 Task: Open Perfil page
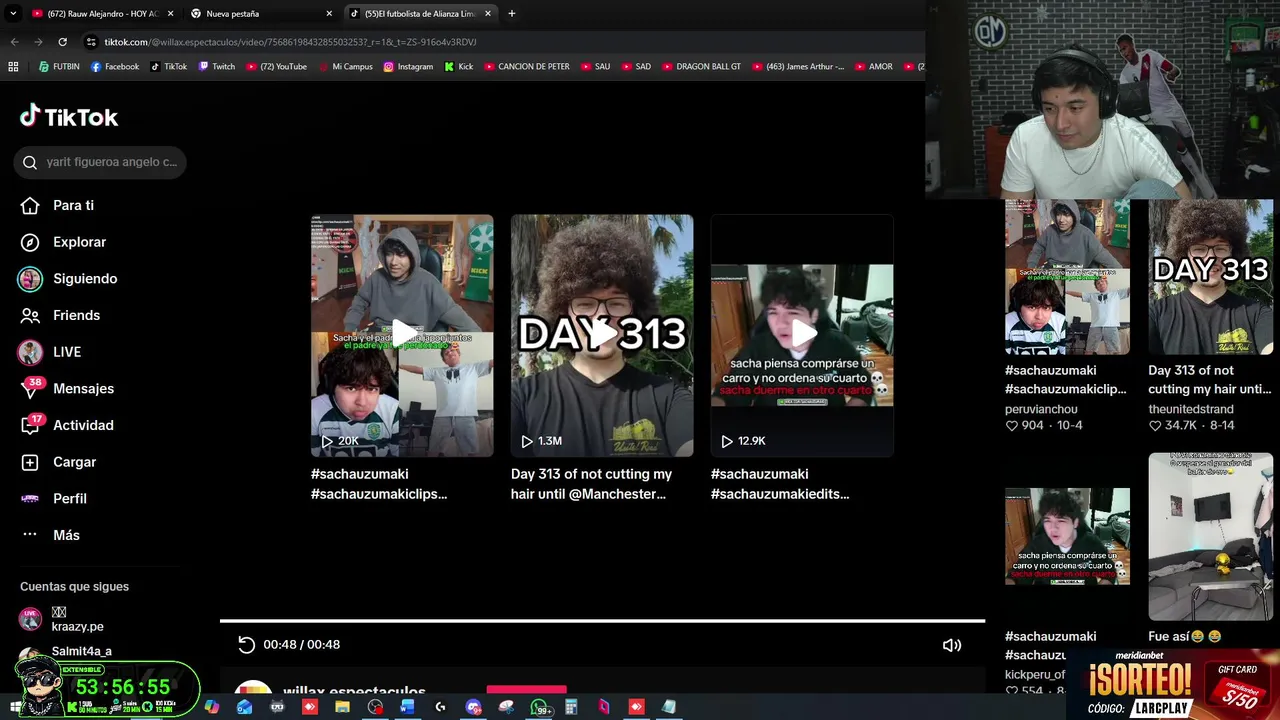click(x=53, y=498)
